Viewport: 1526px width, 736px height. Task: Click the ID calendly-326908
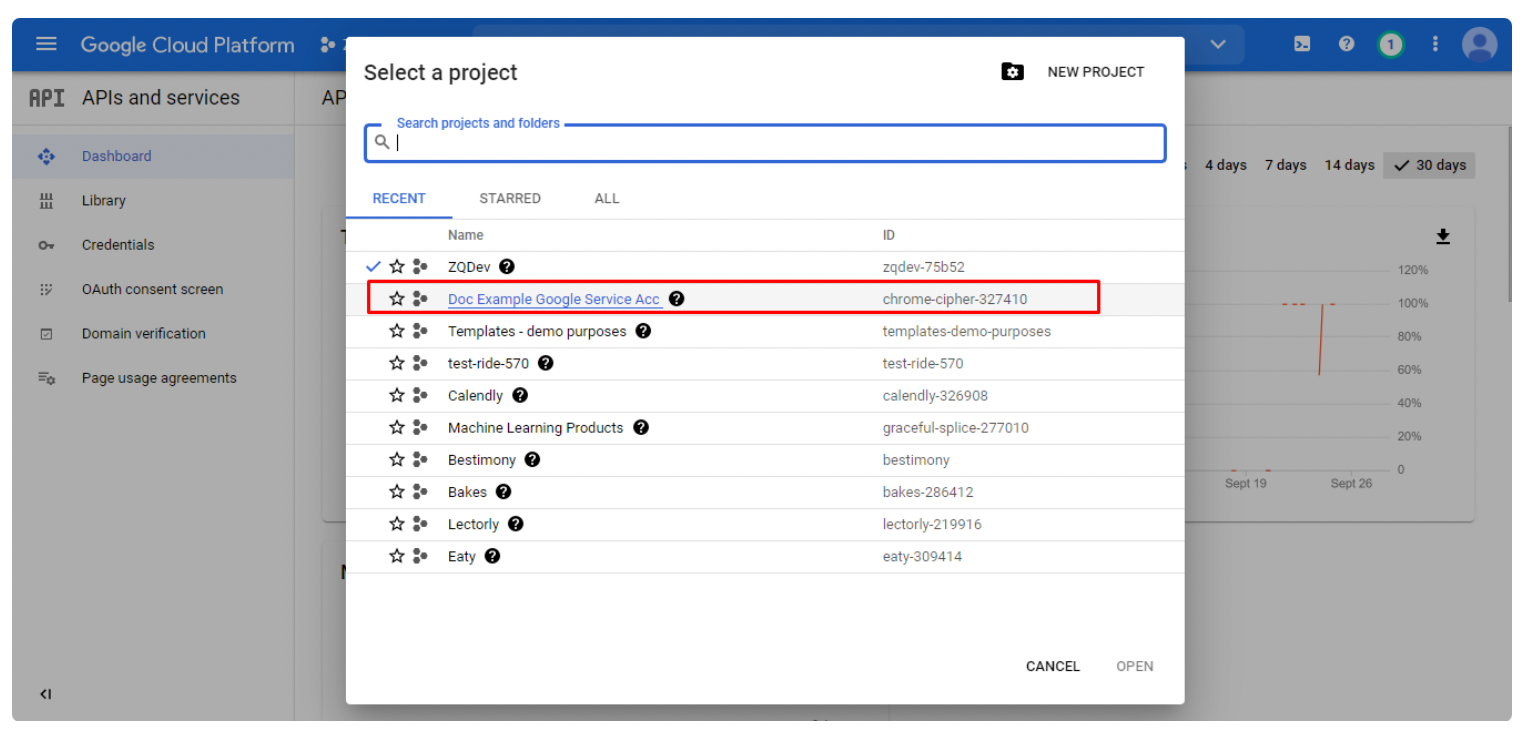[935, 395]
